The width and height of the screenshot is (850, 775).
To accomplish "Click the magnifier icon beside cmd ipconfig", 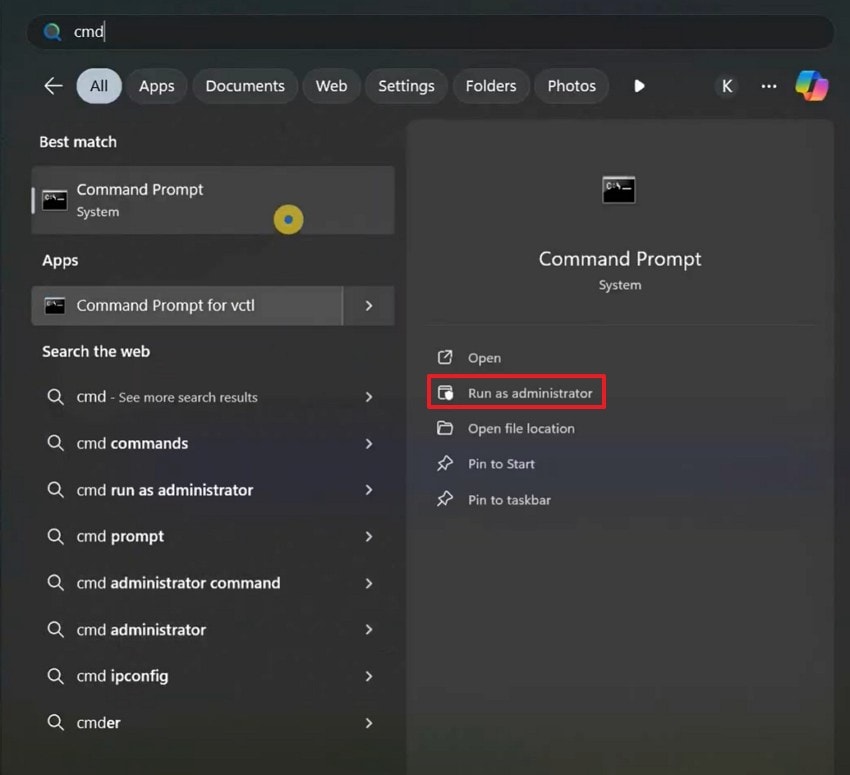I will pos(55,676).
